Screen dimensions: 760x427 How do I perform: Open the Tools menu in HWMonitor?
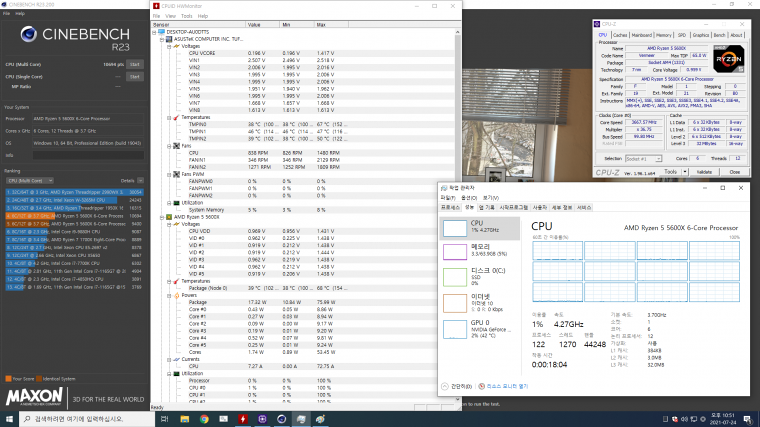coord(187,16)
